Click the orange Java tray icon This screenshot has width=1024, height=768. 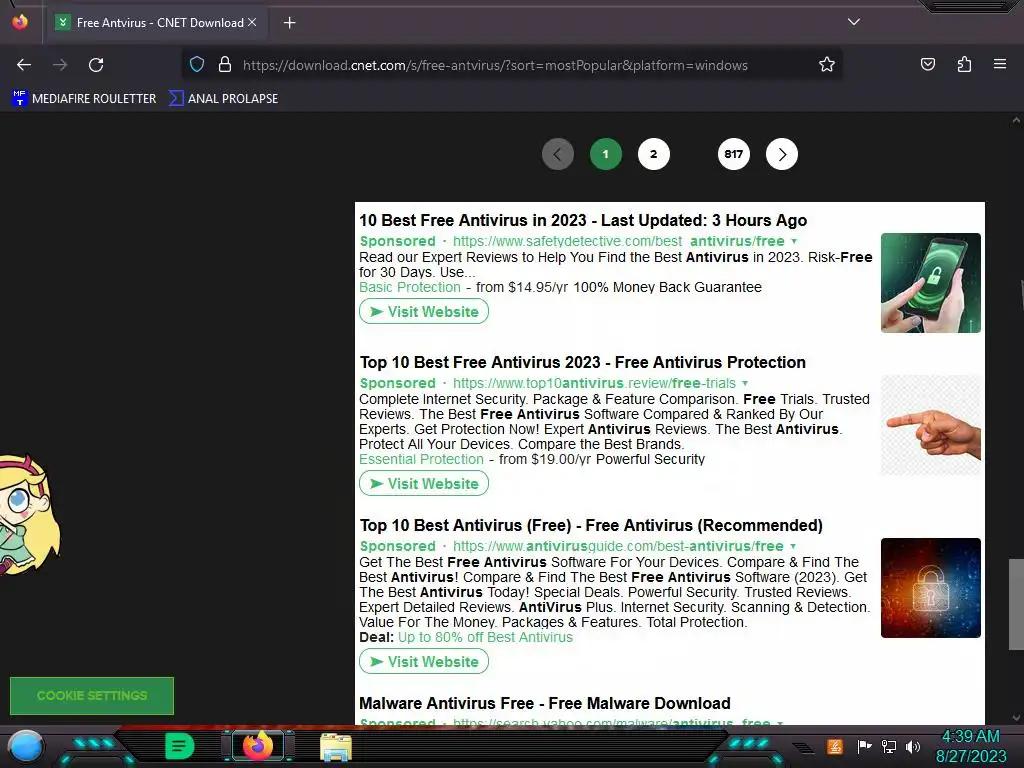click(x=835, y=746)
